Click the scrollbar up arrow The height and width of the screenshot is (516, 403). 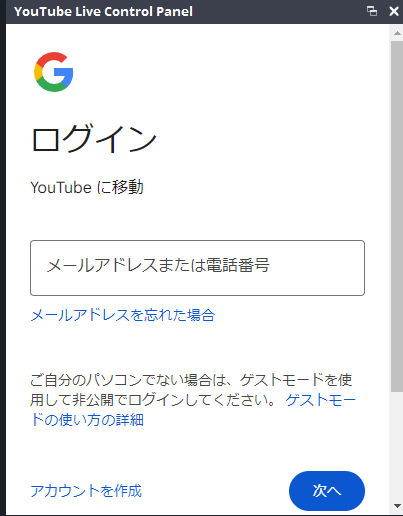point(397,33)
